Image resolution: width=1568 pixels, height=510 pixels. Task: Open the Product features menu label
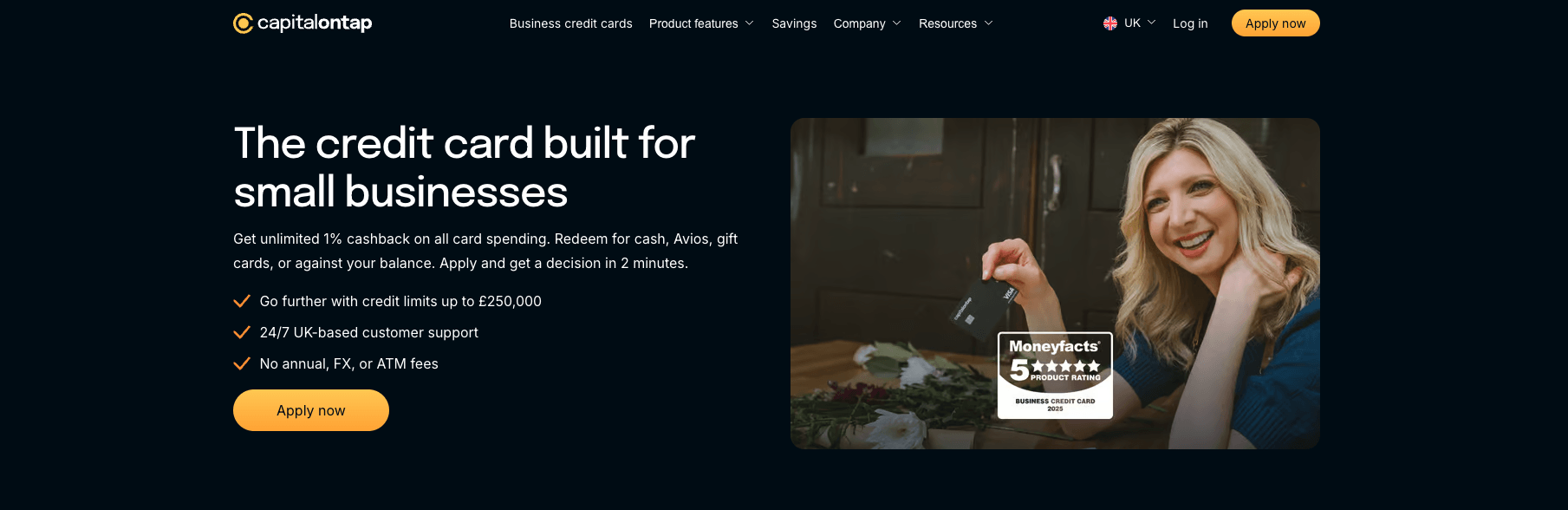tap(693, 23)
